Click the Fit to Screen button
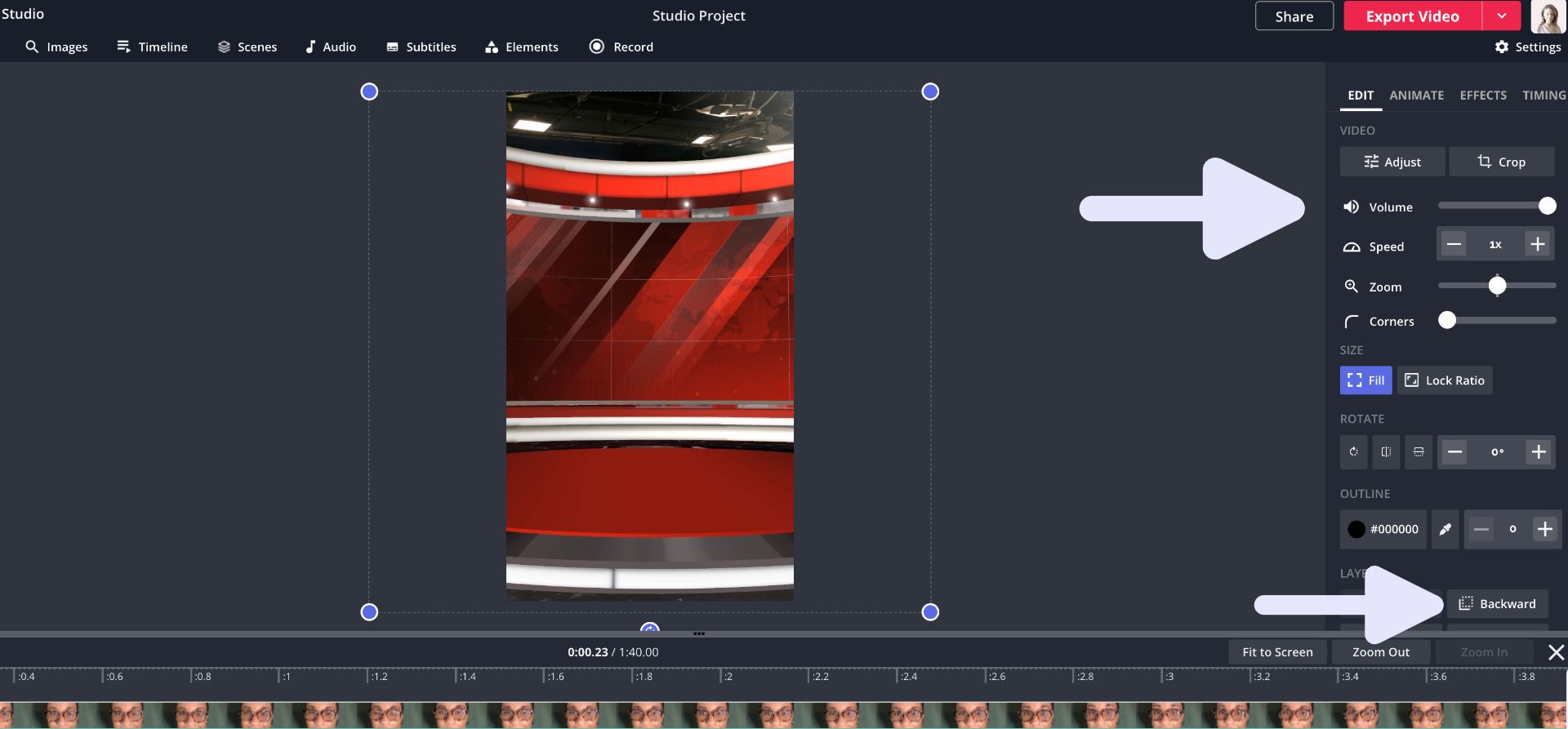This screenshot has width=1568, height=729. pyautogui.click(x=1277, y=652)
